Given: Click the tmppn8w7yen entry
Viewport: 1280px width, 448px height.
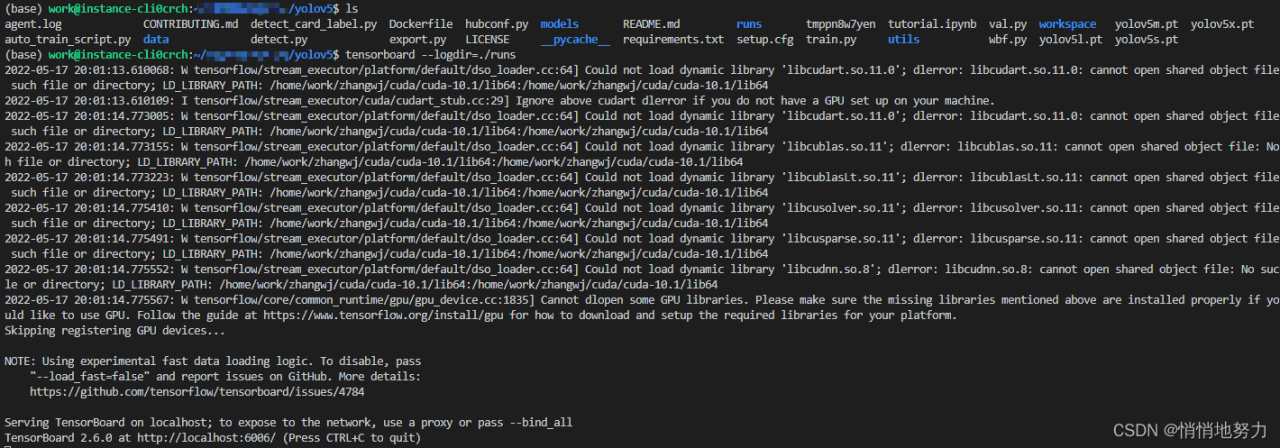Looking at the screenshot, I should [841, 24].
